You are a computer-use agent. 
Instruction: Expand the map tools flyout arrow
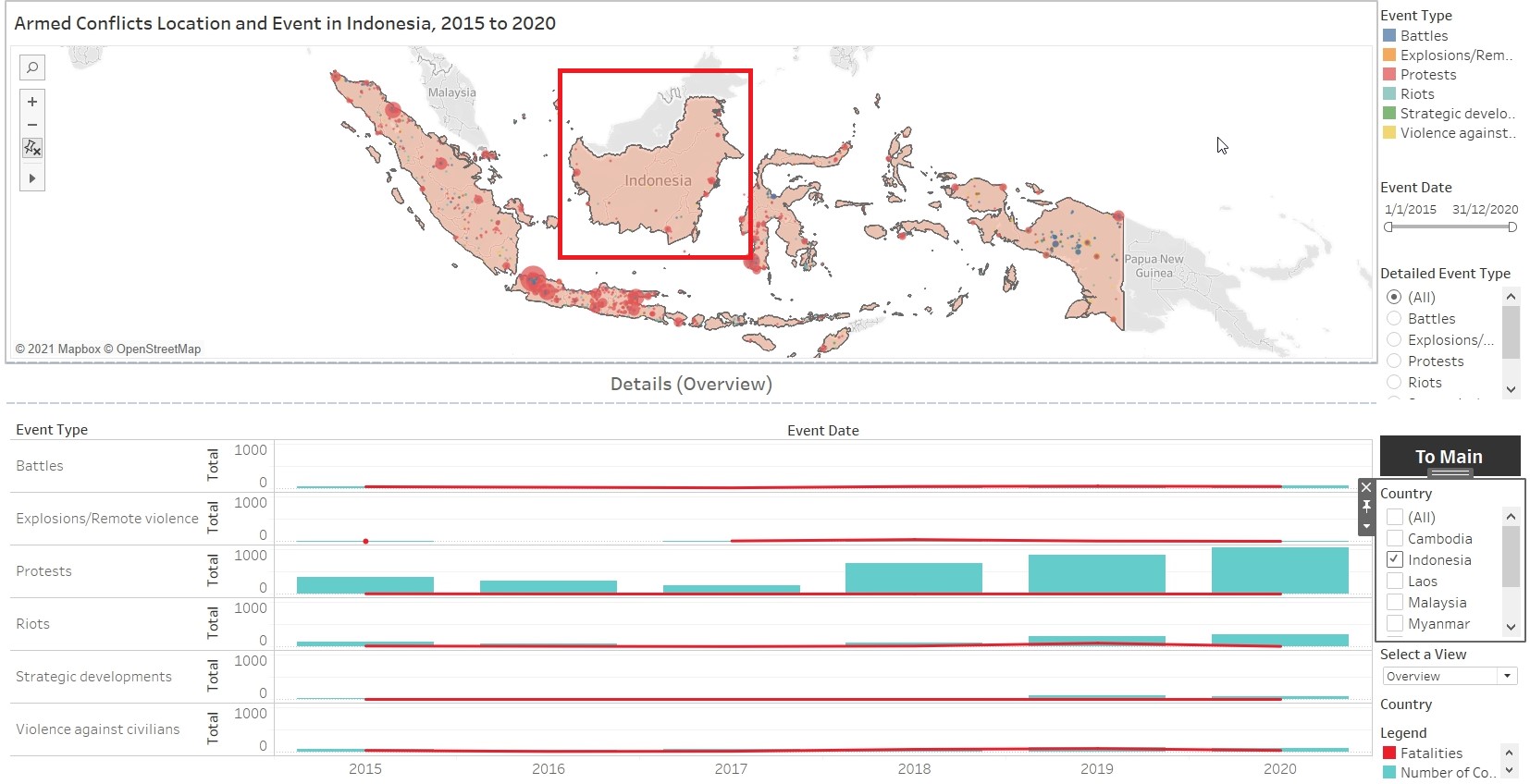click(x=32, y=178)
